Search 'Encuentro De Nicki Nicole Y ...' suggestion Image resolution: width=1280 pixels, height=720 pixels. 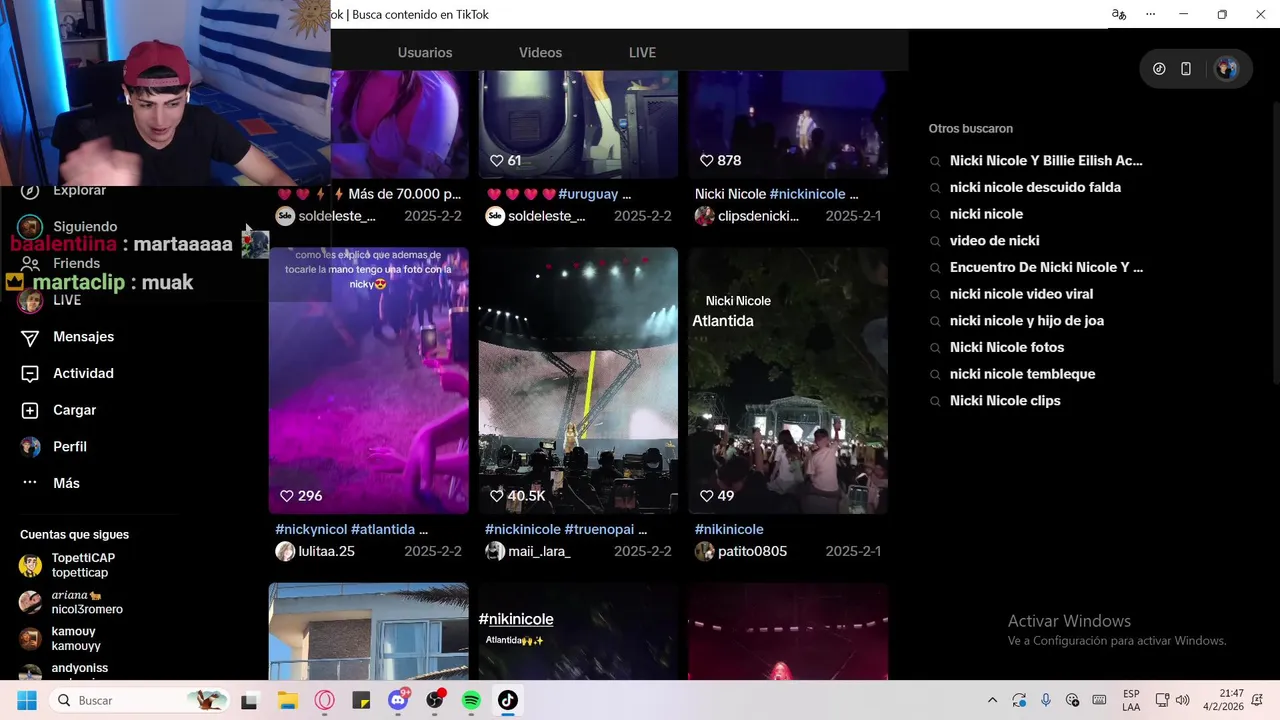click(1046, 268)
